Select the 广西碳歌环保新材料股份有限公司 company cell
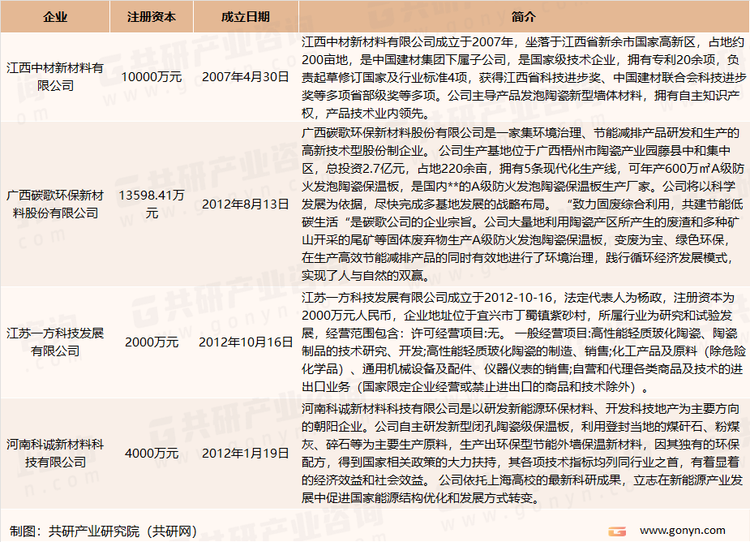 pyautogui.click(x=55, y=204)
